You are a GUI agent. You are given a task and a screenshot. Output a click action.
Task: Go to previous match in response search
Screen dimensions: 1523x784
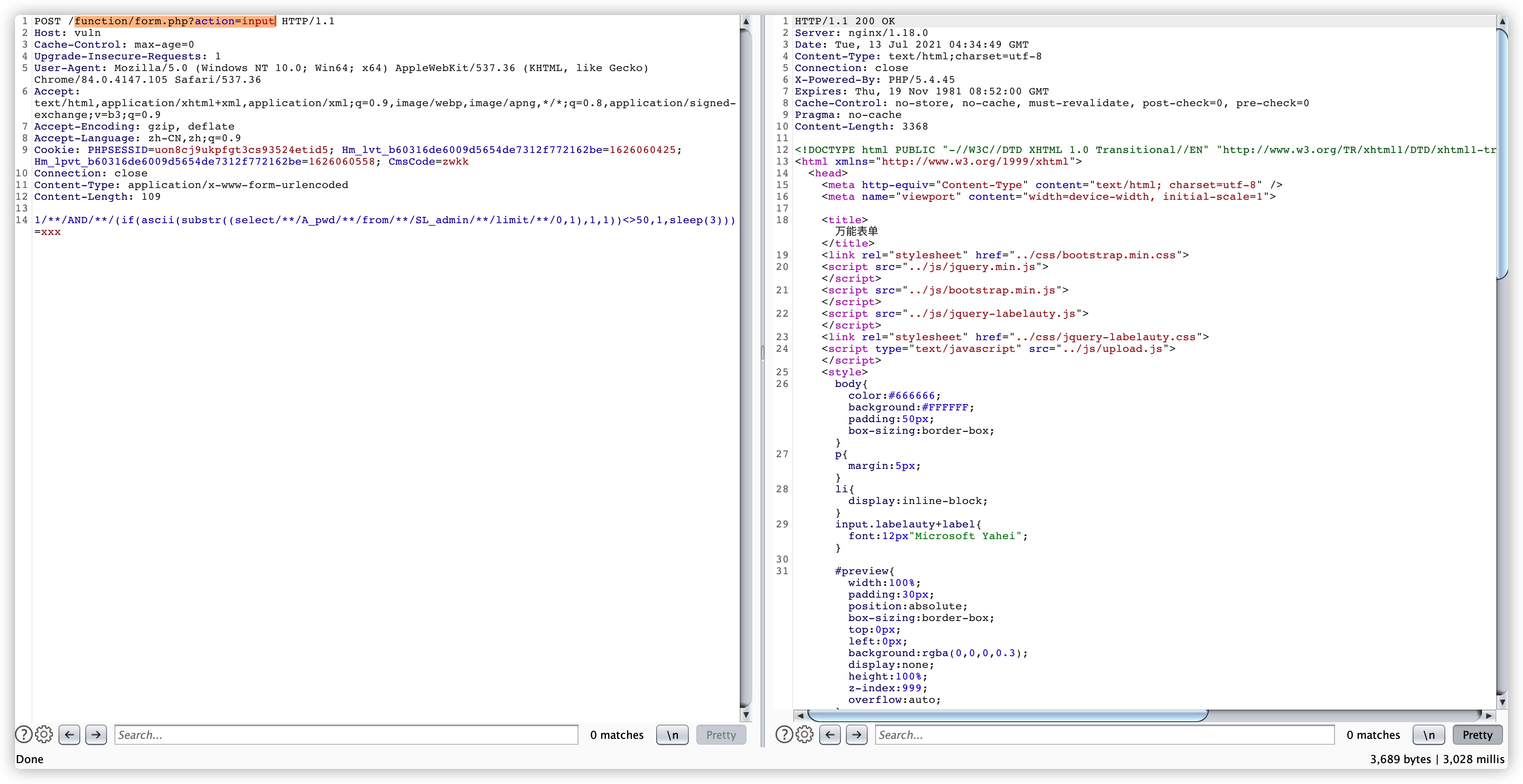830,734
